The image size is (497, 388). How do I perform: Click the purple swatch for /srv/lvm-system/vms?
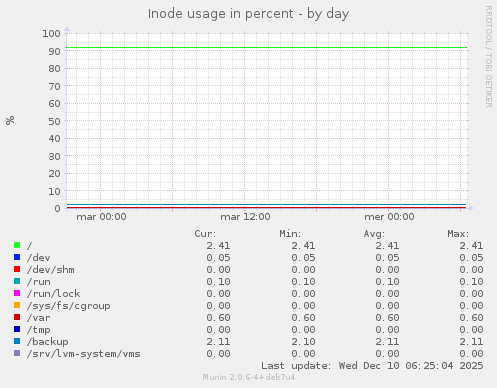pos(17,353)
